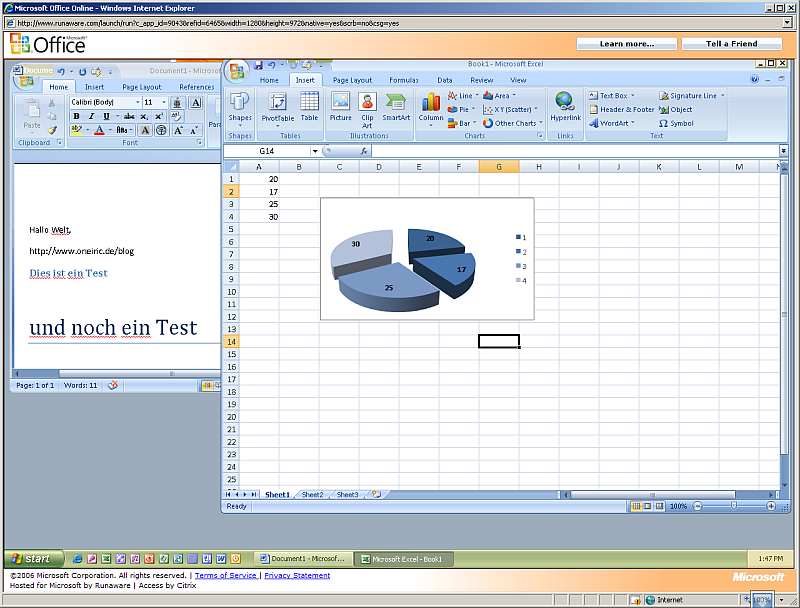Click Zoom Out minus on Excel slider
800x608 pixels.
[x=697, y=506]
